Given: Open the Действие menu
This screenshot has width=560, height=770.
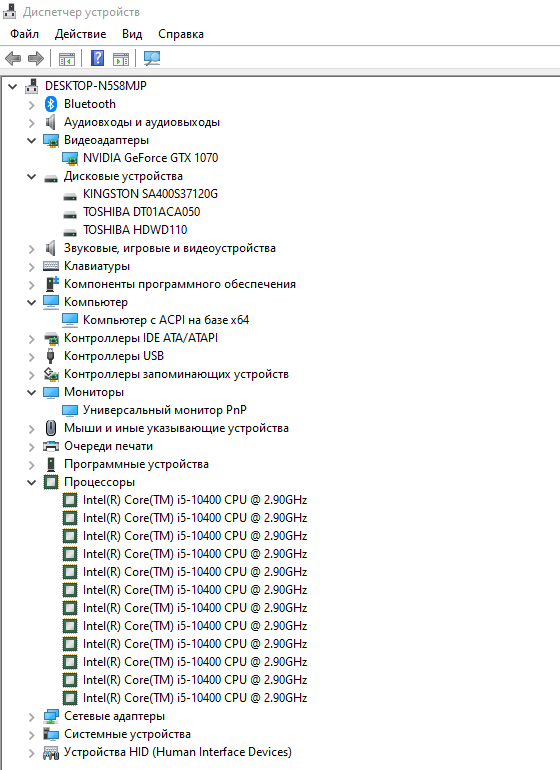Looking at the screenshot, I should [x=81, y=34].
